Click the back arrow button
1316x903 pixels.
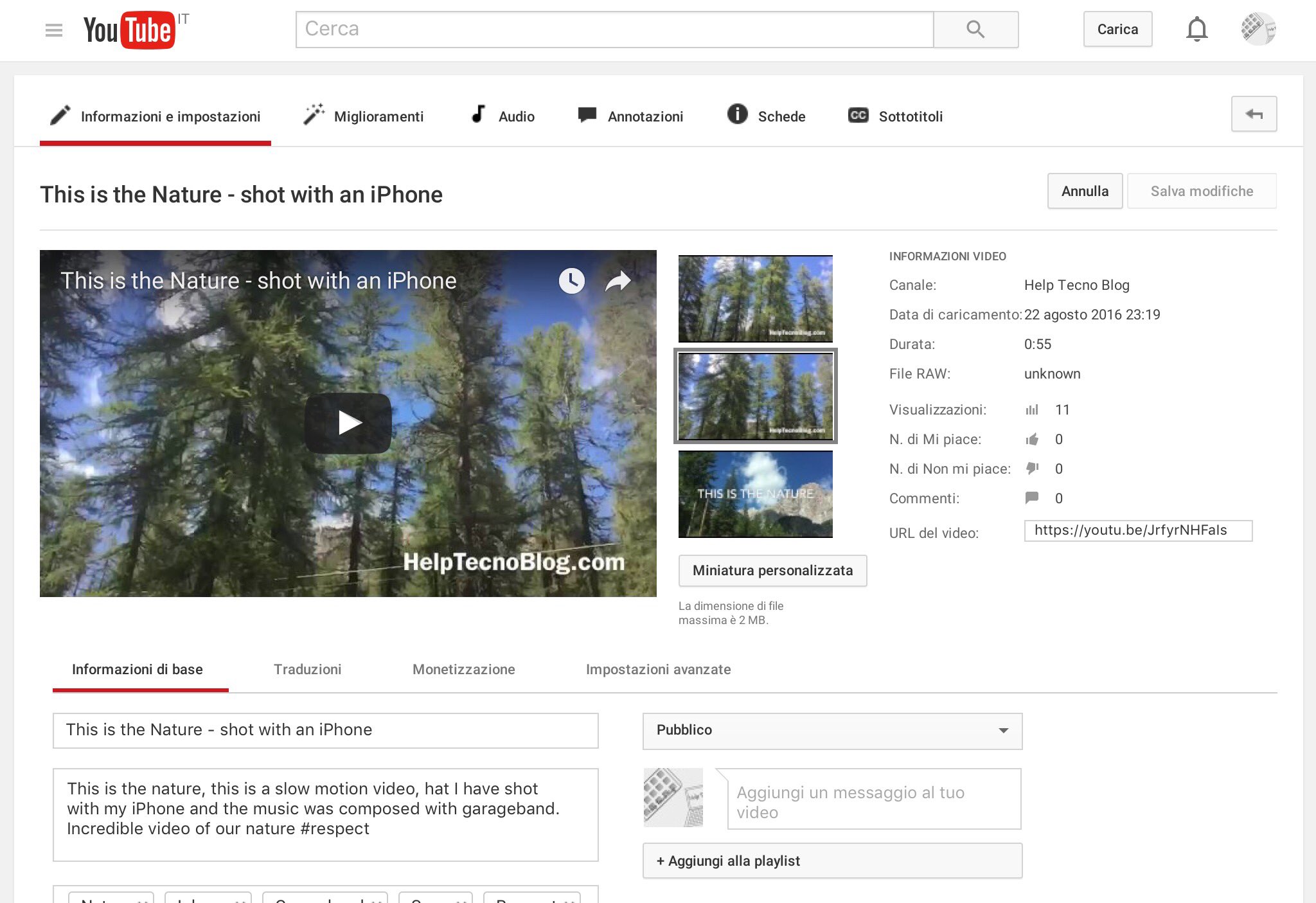(x=1254, y=114)
